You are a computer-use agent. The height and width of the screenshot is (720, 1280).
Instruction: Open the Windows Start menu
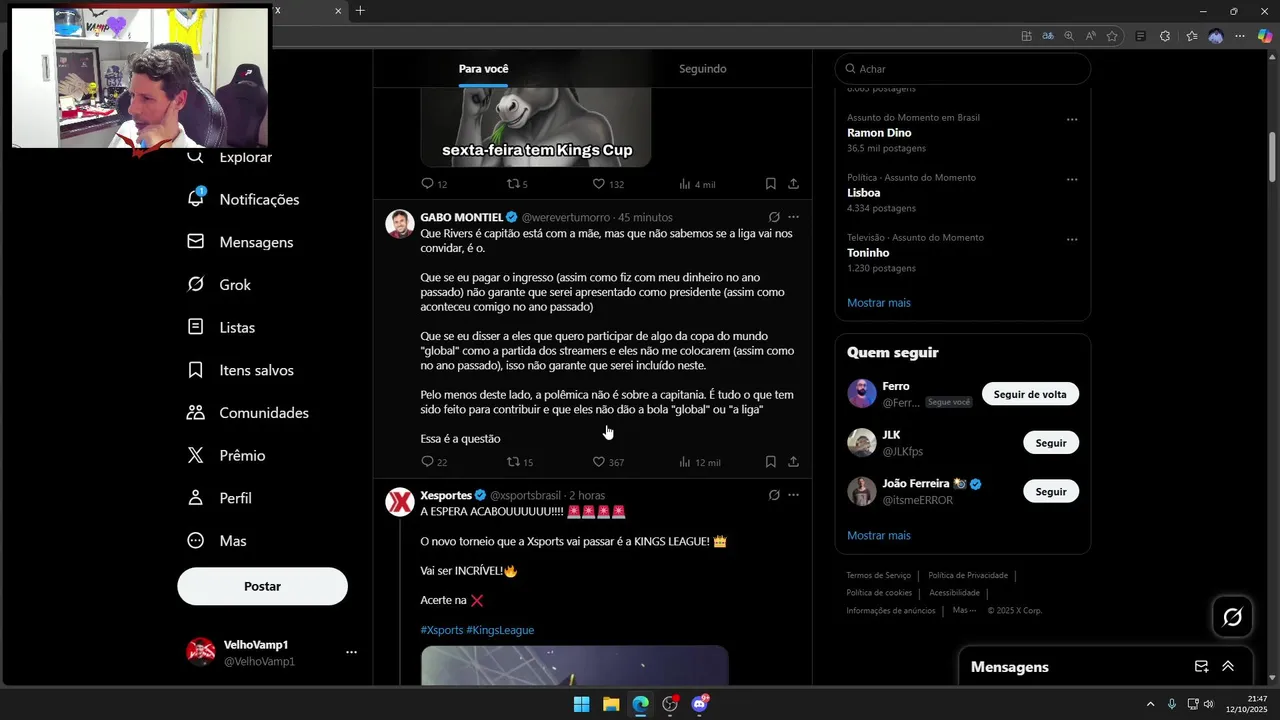[x=581, y=704]
